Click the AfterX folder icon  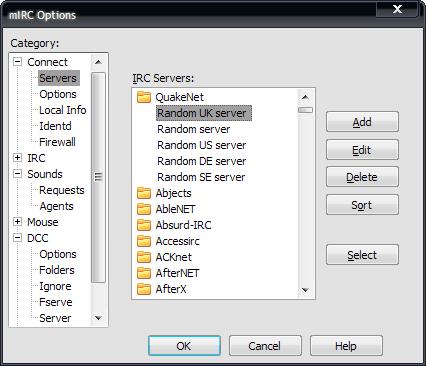[x=144, y=289]
